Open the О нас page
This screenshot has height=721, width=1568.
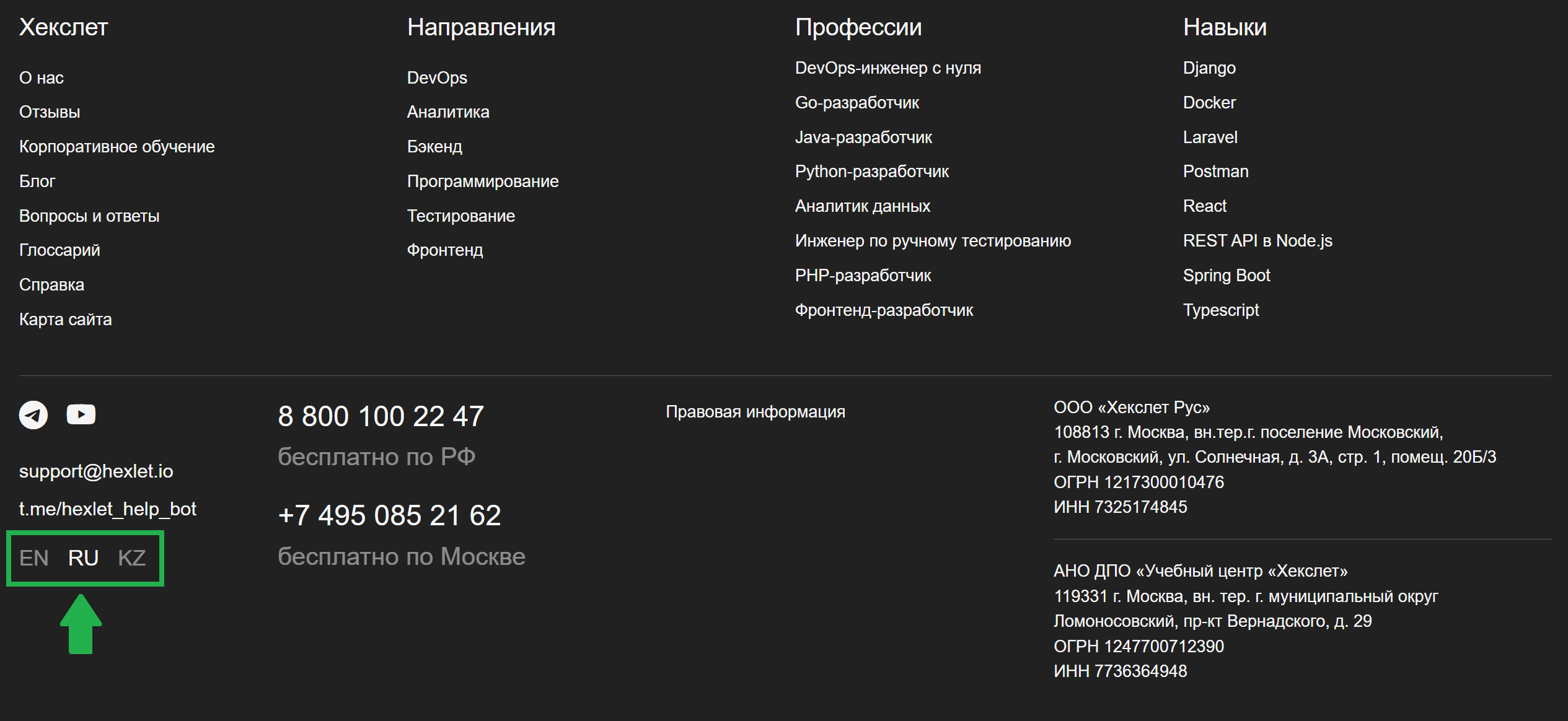click(42, 78)
